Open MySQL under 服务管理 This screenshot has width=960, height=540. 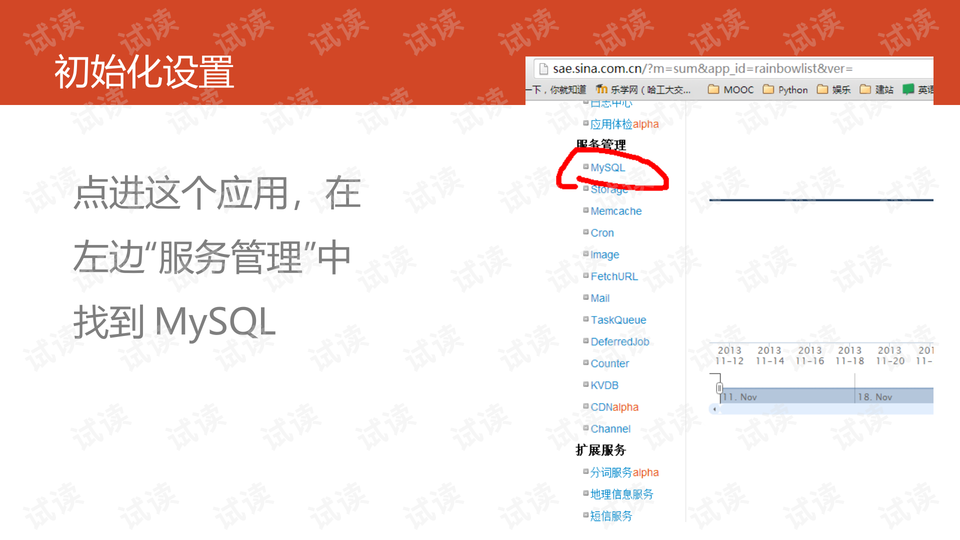click(607, 168)
